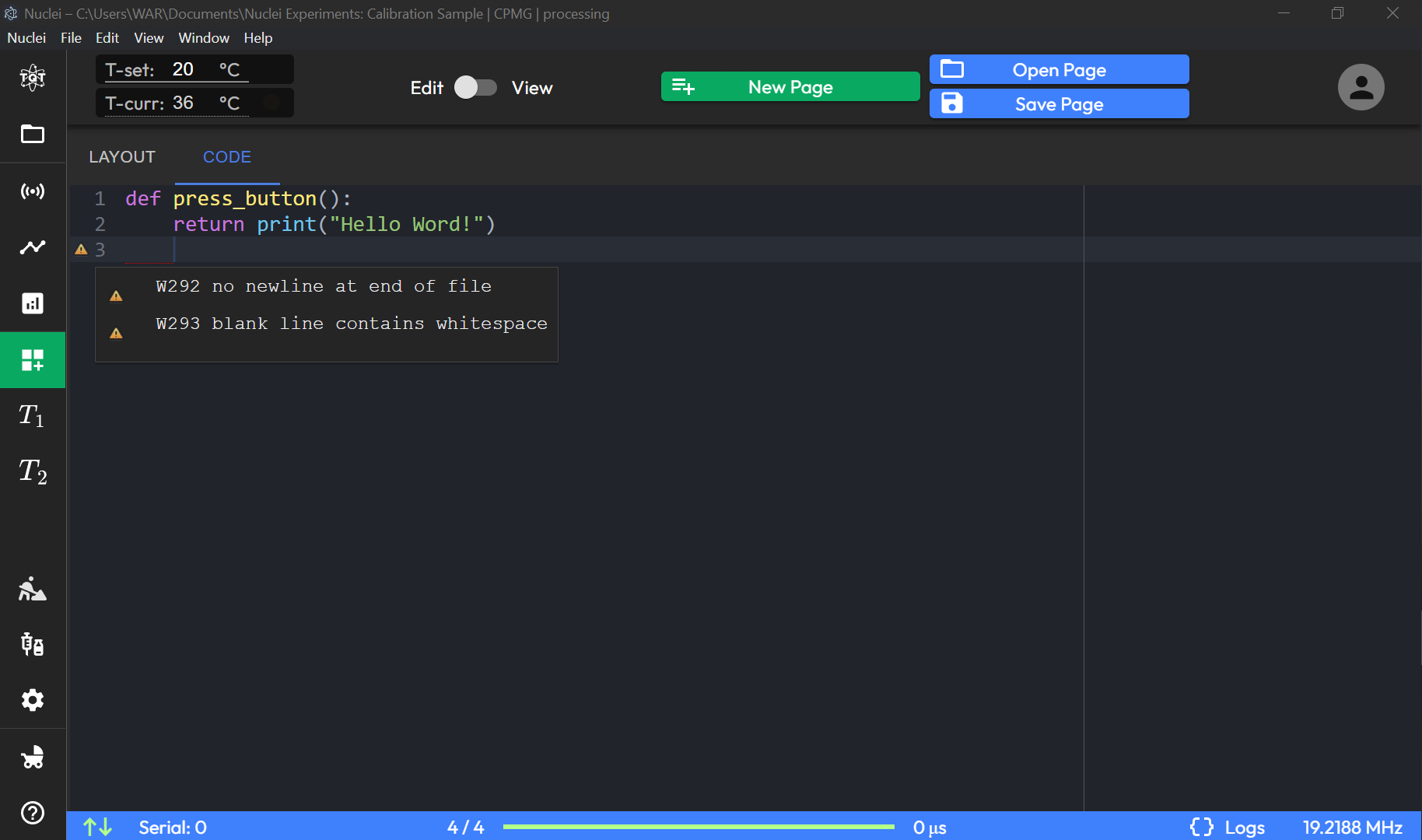Click the Open Page button
Screen dimensions: 1422x840
pyautogui.click(x=1059, y=69)
